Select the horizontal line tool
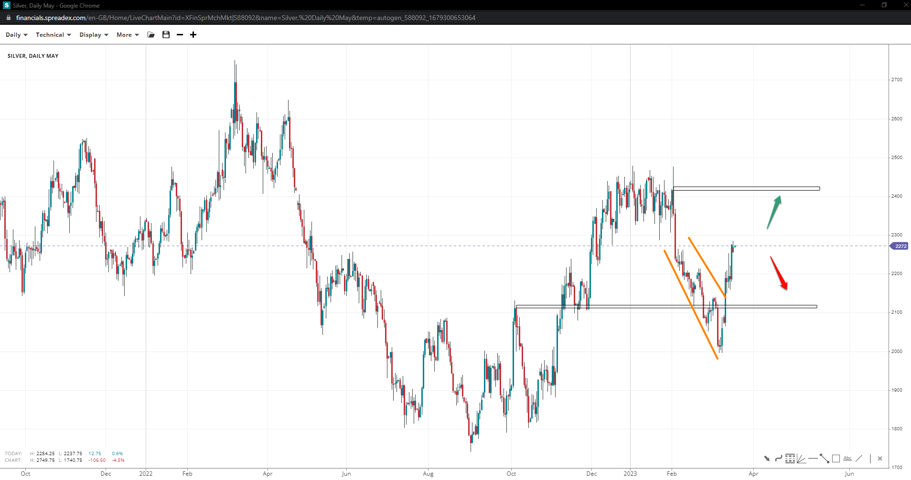The width and height of the screenshot is (911, 480). 813,459
